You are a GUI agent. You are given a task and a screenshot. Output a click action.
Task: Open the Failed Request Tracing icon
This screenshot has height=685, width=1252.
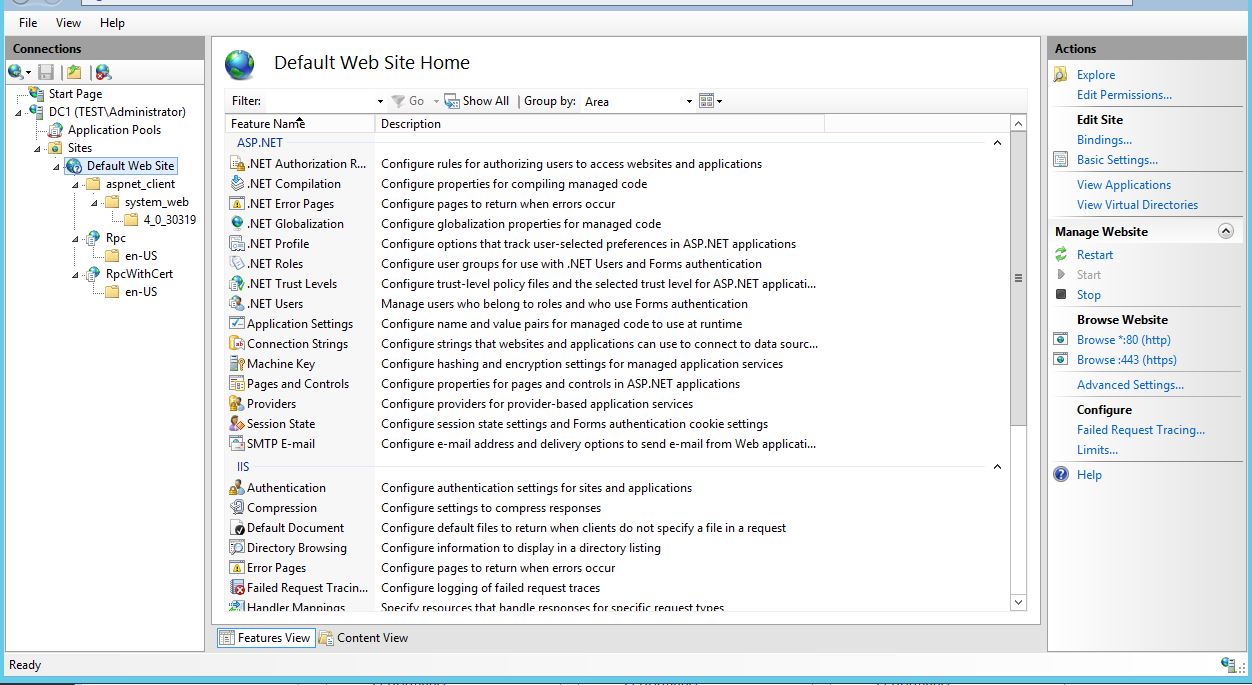237,588
